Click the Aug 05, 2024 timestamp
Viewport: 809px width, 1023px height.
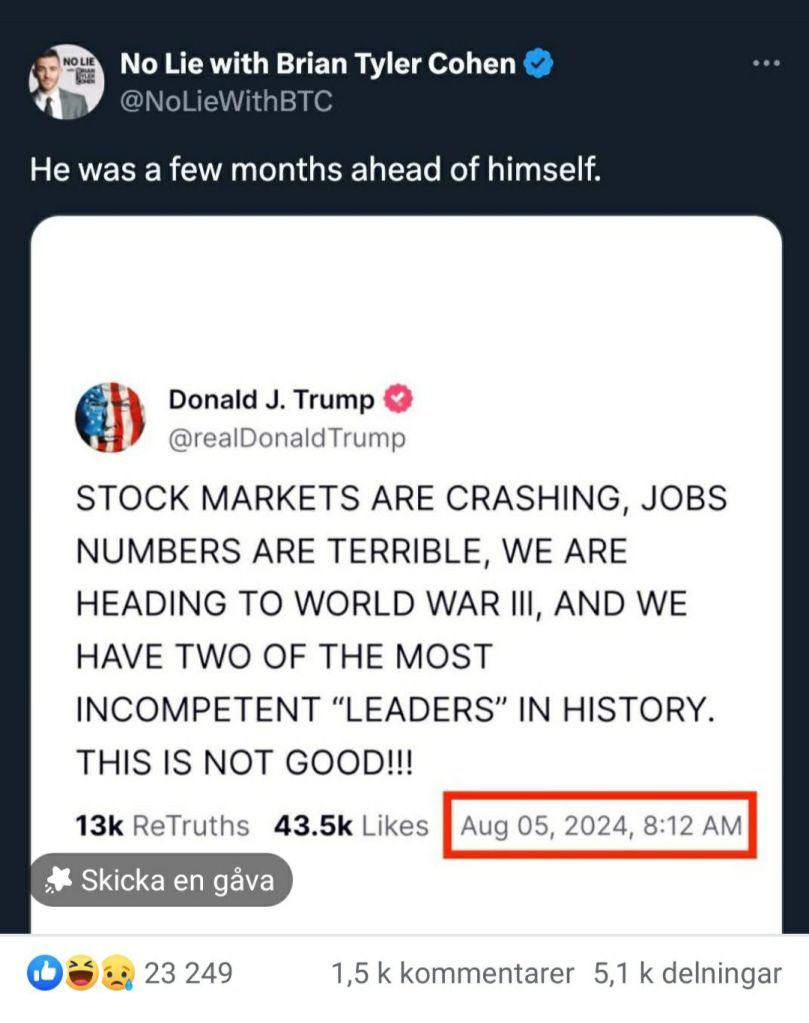click(601, 825)
